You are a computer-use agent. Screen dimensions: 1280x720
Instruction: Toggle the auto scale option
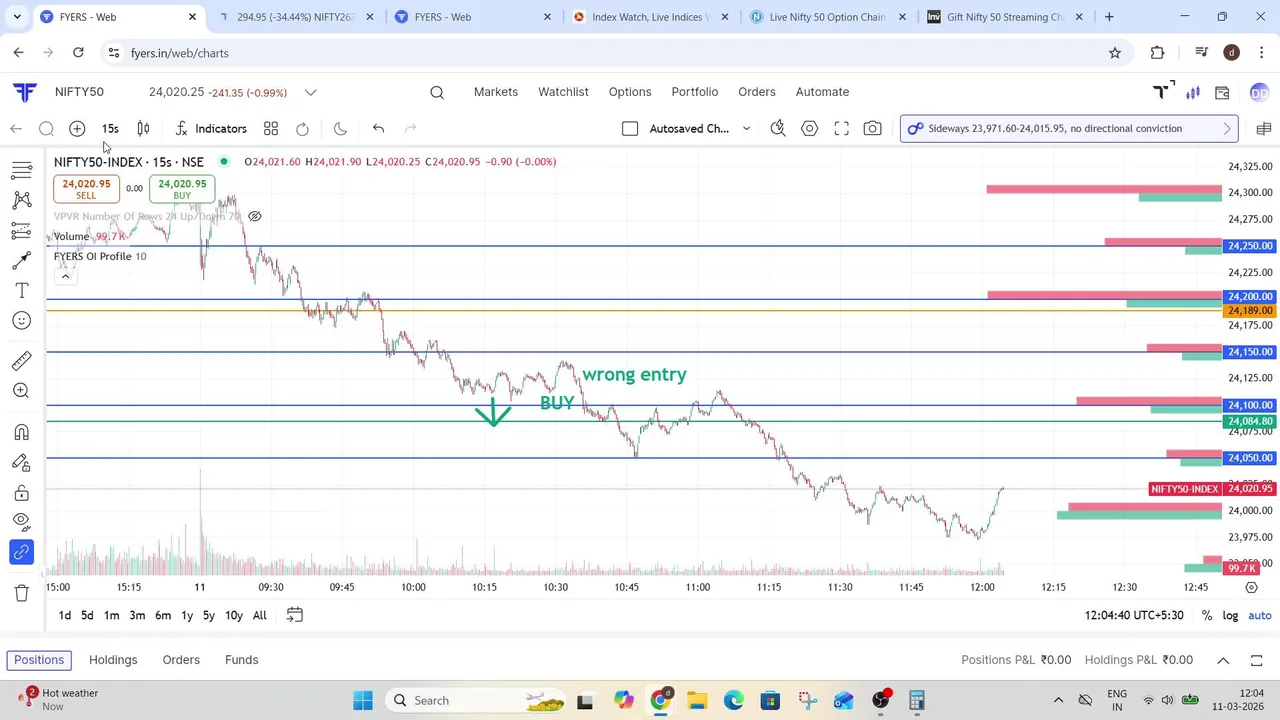pos(1259,615)
